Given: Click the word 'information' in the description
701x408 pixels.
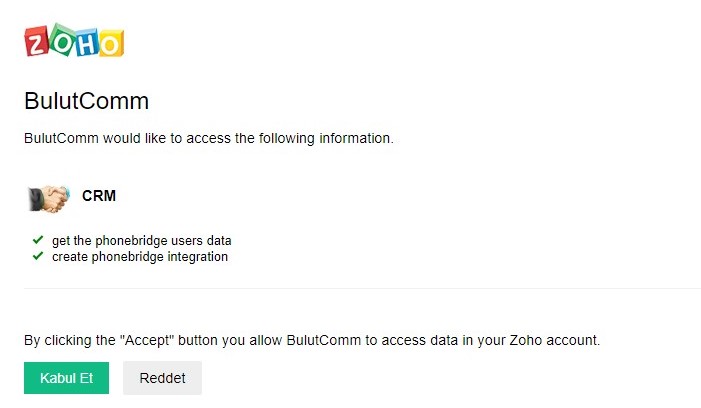Looking at the screenshot, I should 356,138.
